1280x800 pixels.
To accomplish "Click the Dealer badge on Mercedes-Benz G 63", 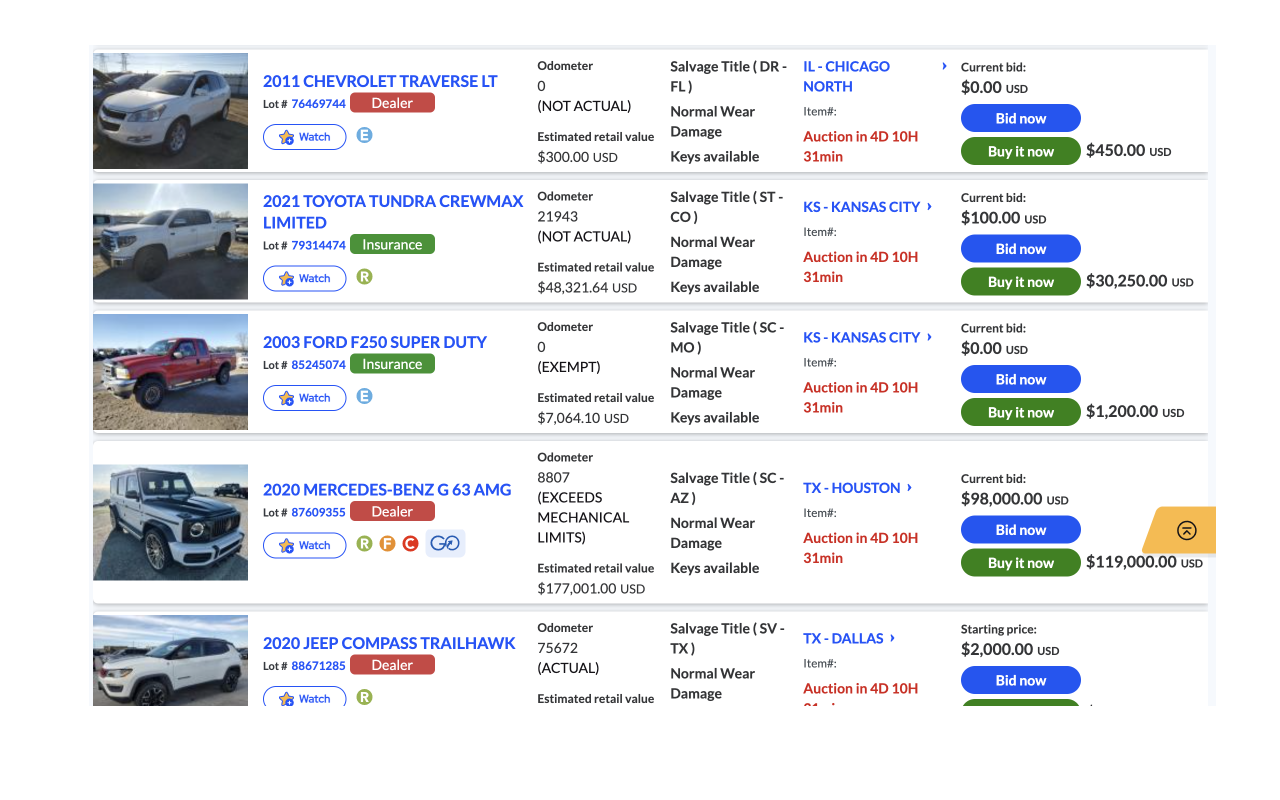I will pos(392,511).
